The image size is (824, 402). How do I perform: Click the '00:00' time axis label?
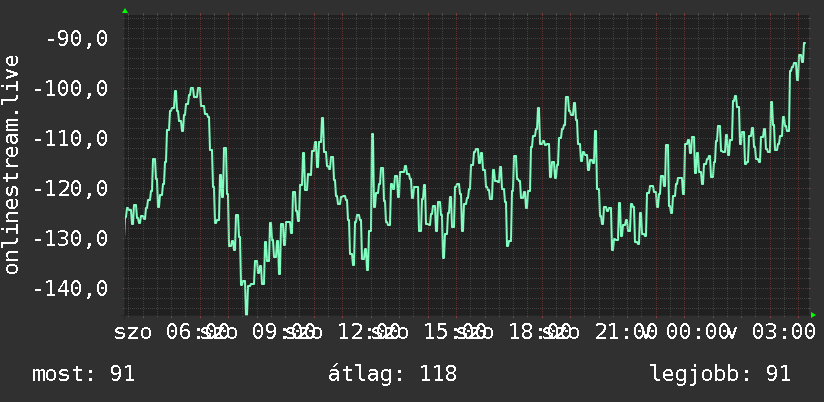click(x=698, y=332)
